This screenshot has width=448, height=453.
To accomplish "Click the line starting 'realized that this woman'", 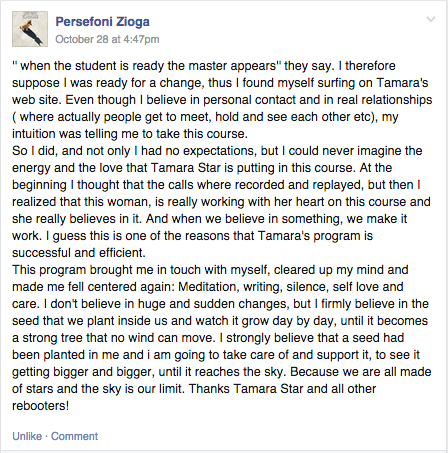I will click(x=221, y=202).
